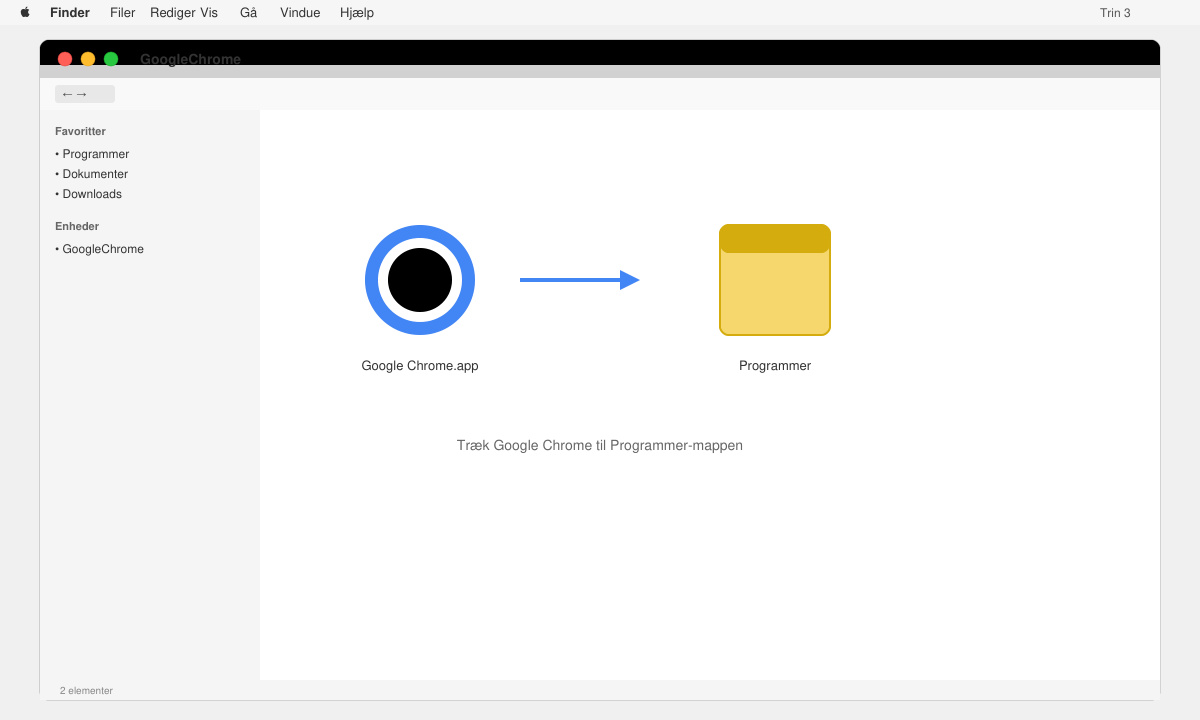Screen dimensions: 1200x720
Task: Open the Filer menu
Action: [x=122, y=13]
